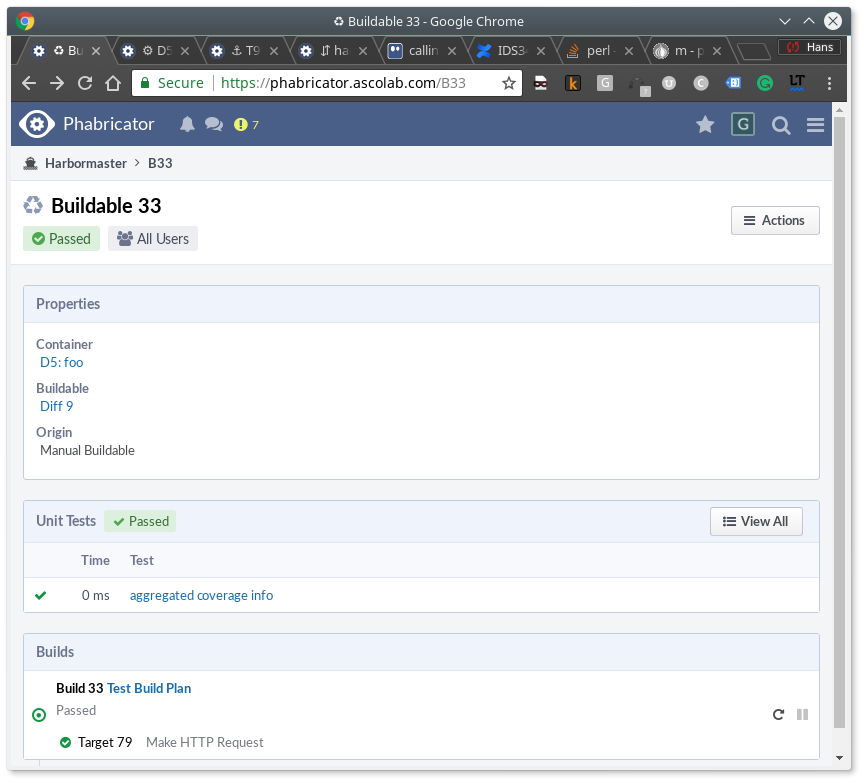The image size is (864, 783).
Task: Click the gray C circle extension icon
Action: point(700,83)
